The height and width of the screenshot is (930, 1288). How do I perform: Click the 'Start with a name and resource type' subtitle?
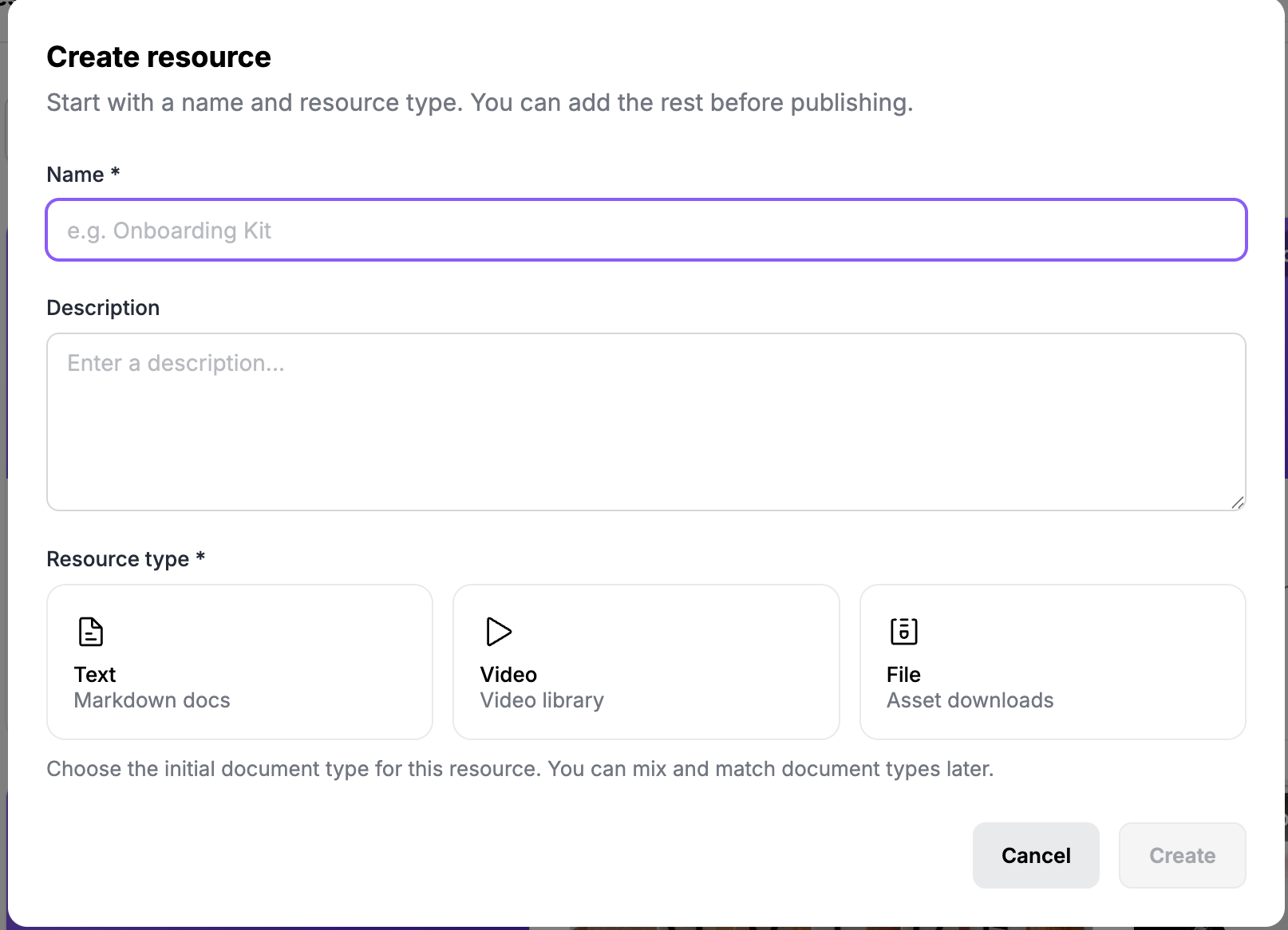(x=480, y=102)
